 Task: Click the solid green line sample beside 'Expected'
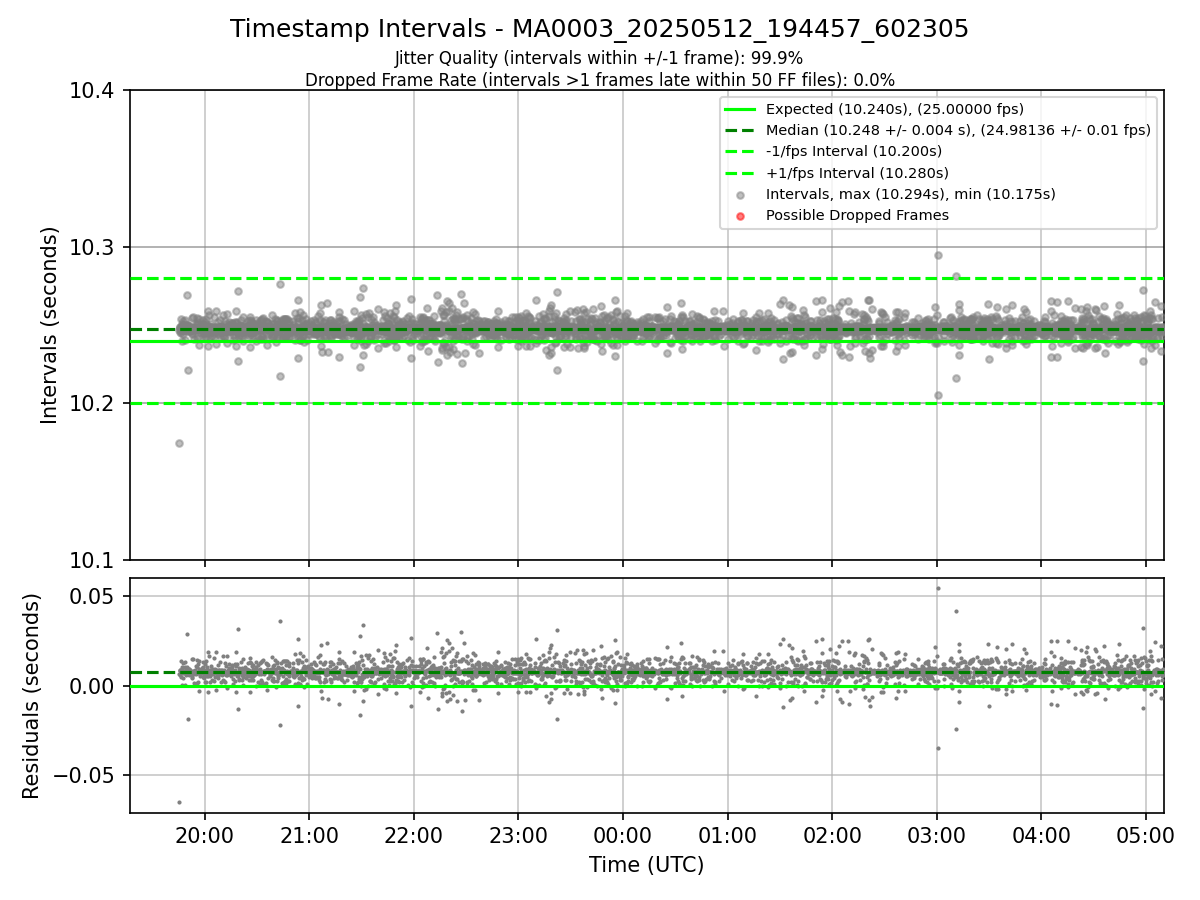click(740, 109)
